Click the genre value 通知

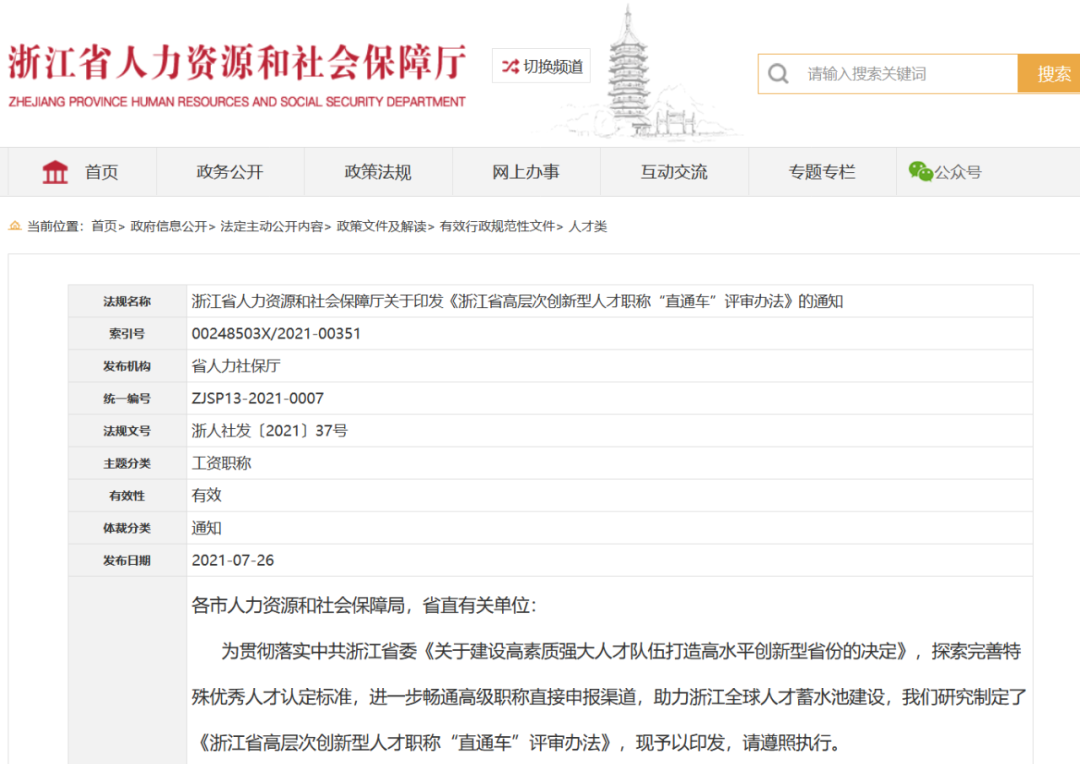pos(207,528)
